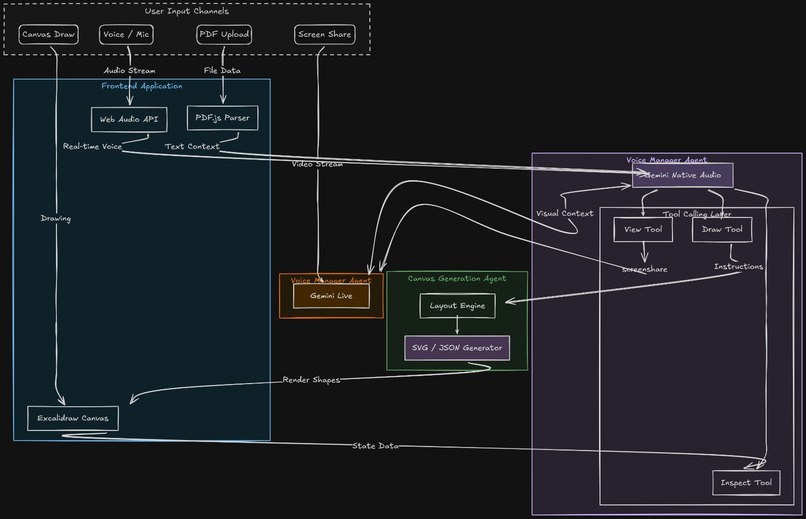Viewport: 806px width, 519px height.
Task: Click the Inspect Tool box
Action: [x=746, y=483]
